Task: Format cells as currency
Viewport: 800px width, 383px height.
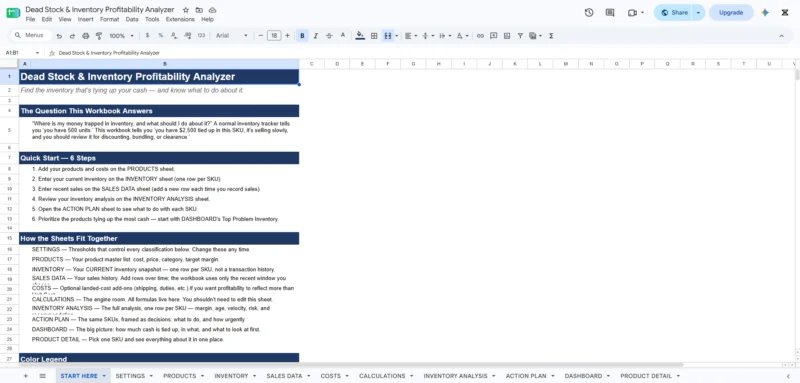Action: coord(147,36)
